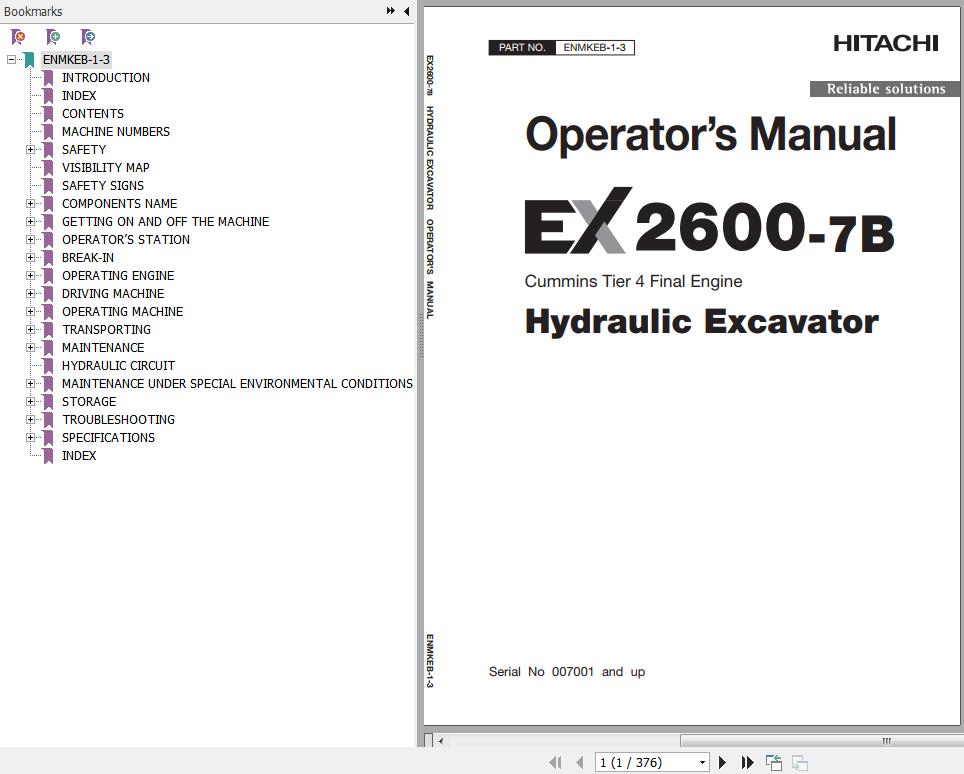Viewport: 964px width, 774px height.
Task: Go to the previous page
Action: coord(579,762)
